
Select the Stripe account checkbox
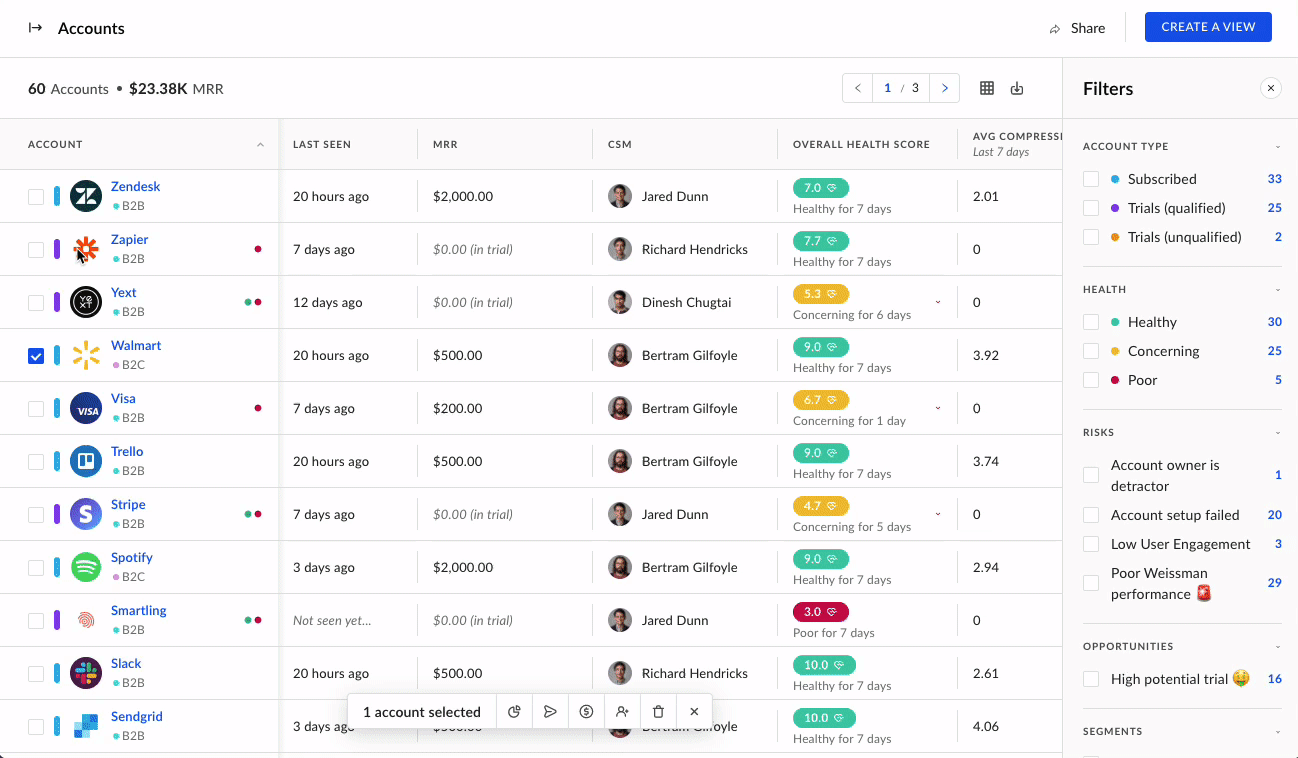36,515
